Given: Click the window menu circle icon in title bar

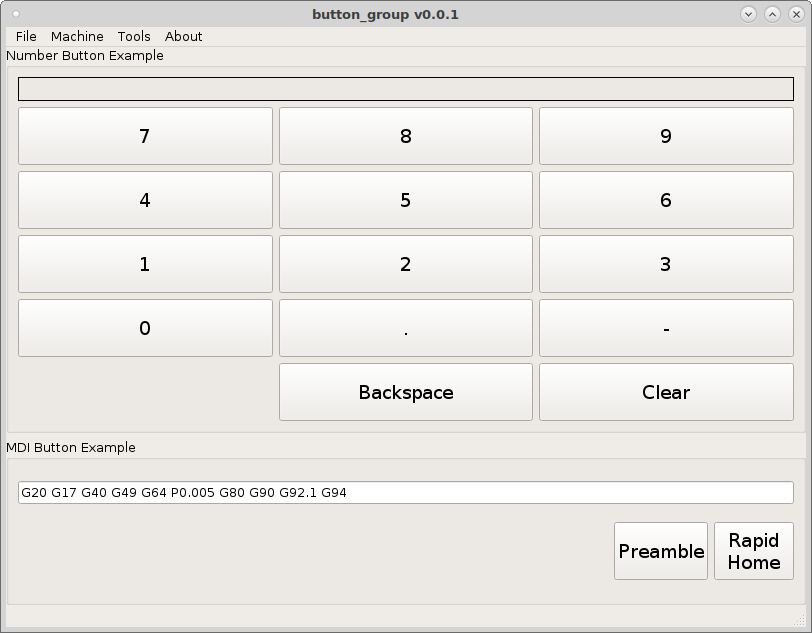Looking at the screenshot, I should 16,14.
